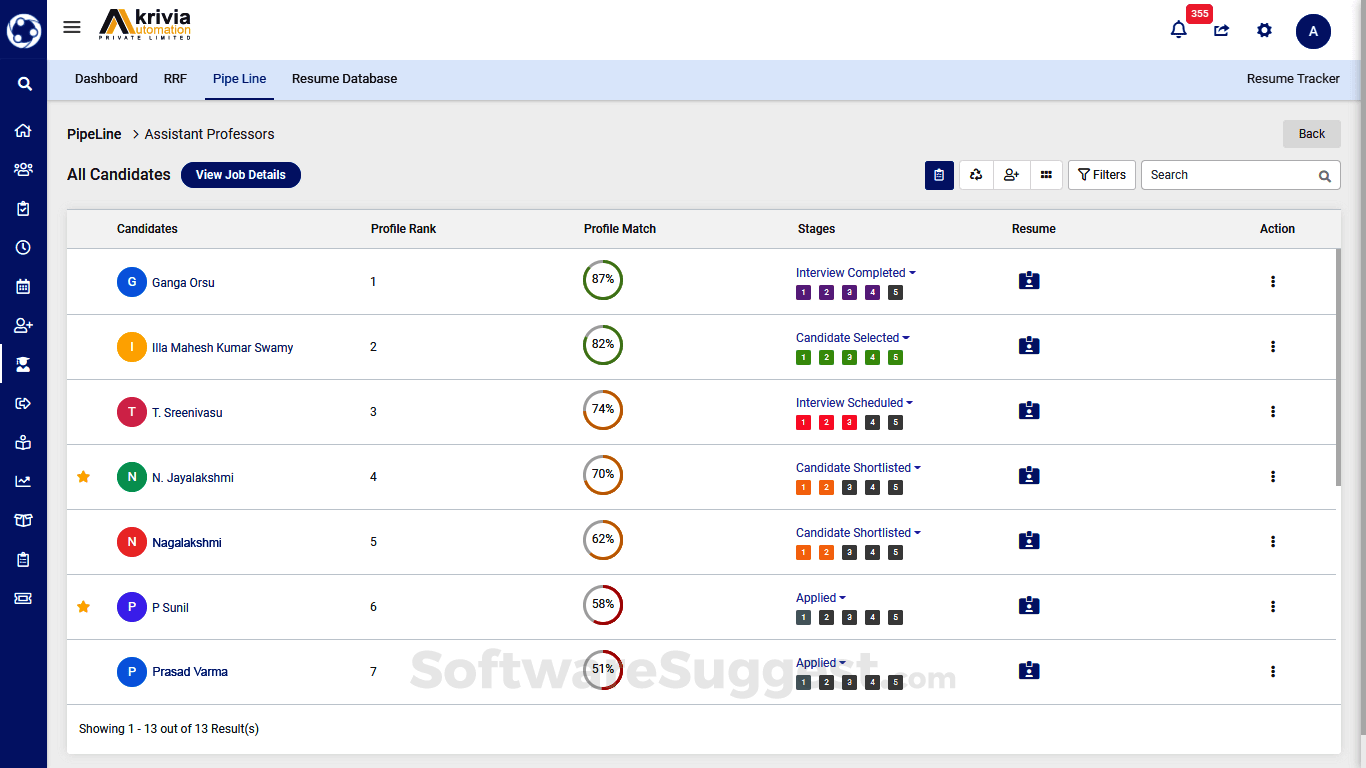The height and width of the screenshot is (768, 1366).
Task: Open action menu for T. Sreenivasu
Action: pos(1272,411)
